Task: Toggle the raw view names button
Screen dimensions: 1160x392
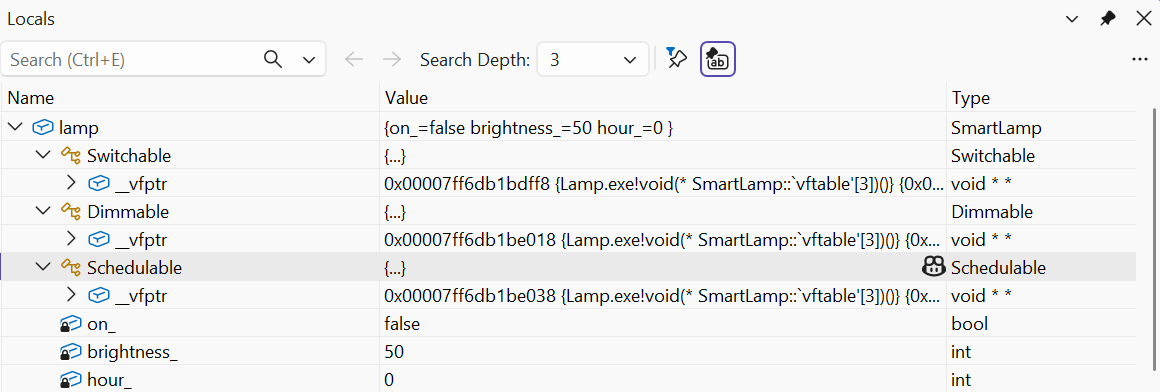Action: pos(718,60)
